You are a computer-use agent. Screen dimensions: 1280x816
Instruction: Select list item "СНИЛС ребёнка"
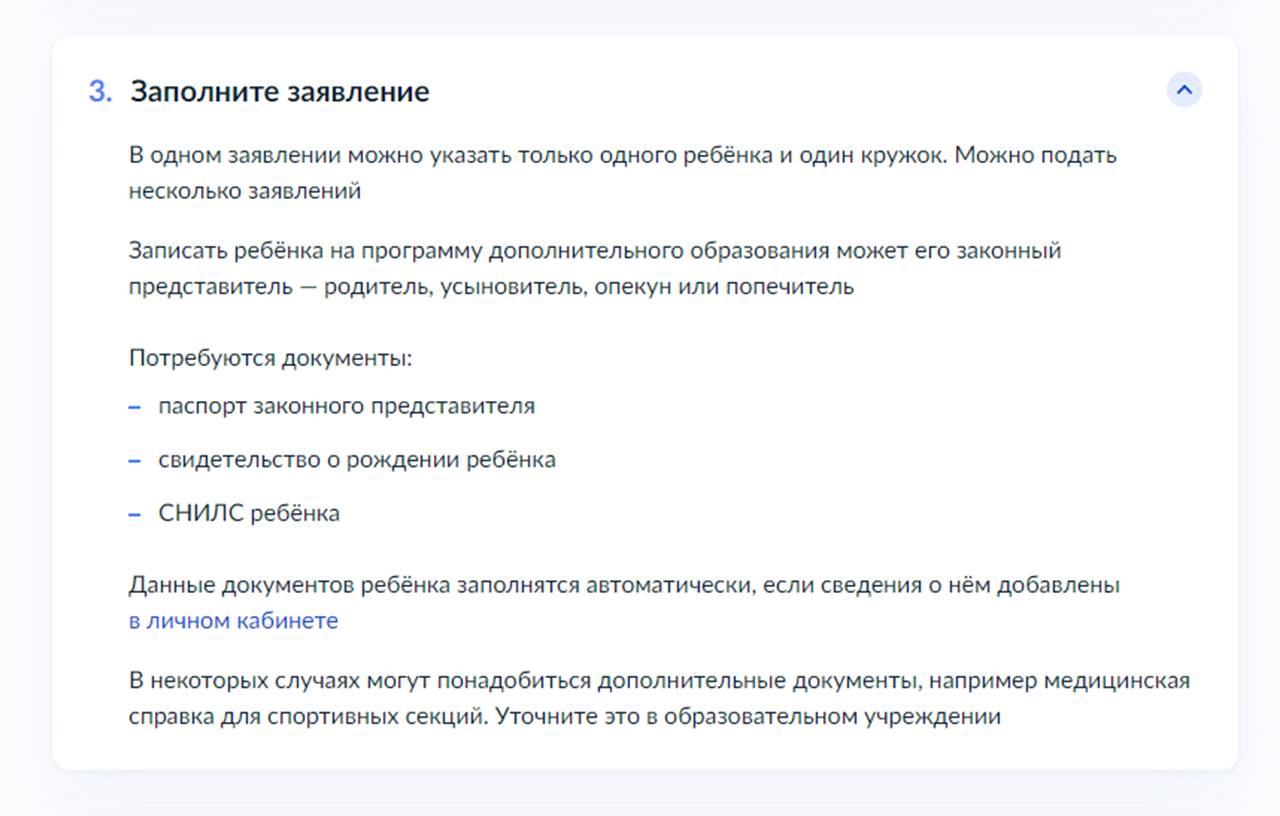click(x=248, y=513)
